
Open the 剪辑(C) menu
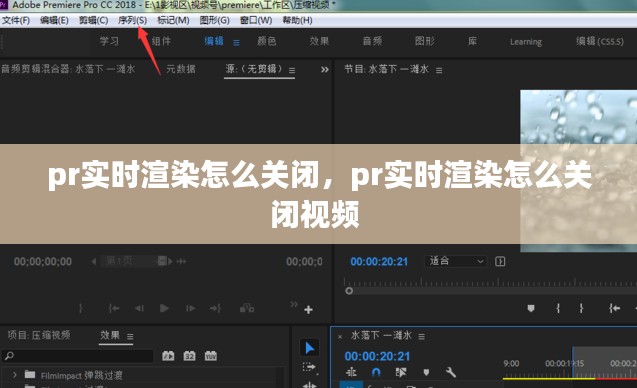click(93, 20)
